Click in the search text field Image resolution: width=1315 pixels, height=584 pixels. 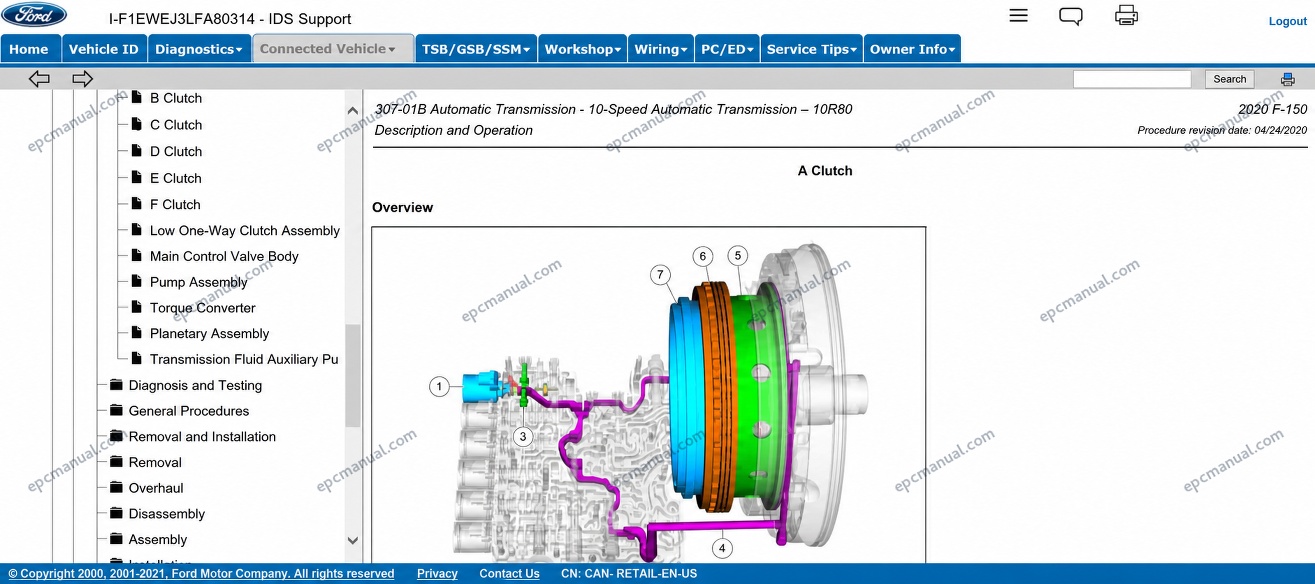(x=1132, y=79)
